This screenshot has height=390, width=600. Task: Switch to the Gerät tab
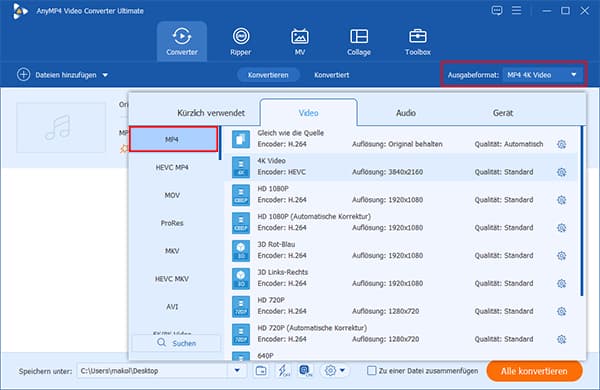[x=503, y=113]
